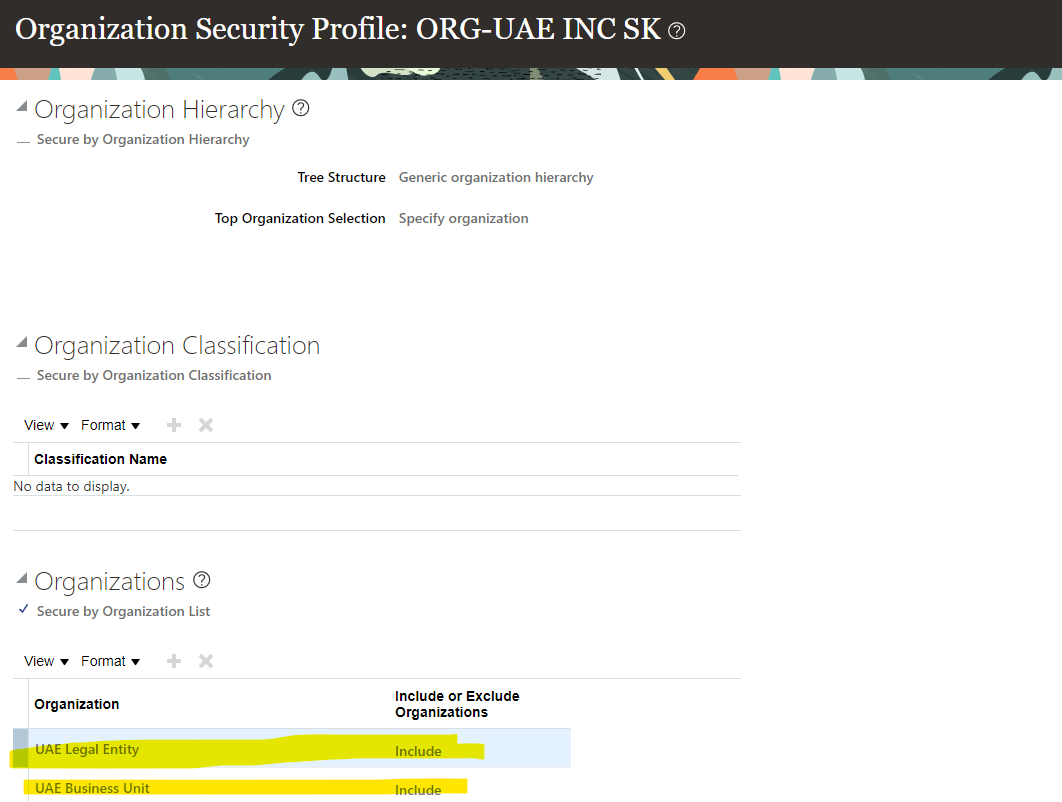Click the Top Organization Selection label

(300, 219)
